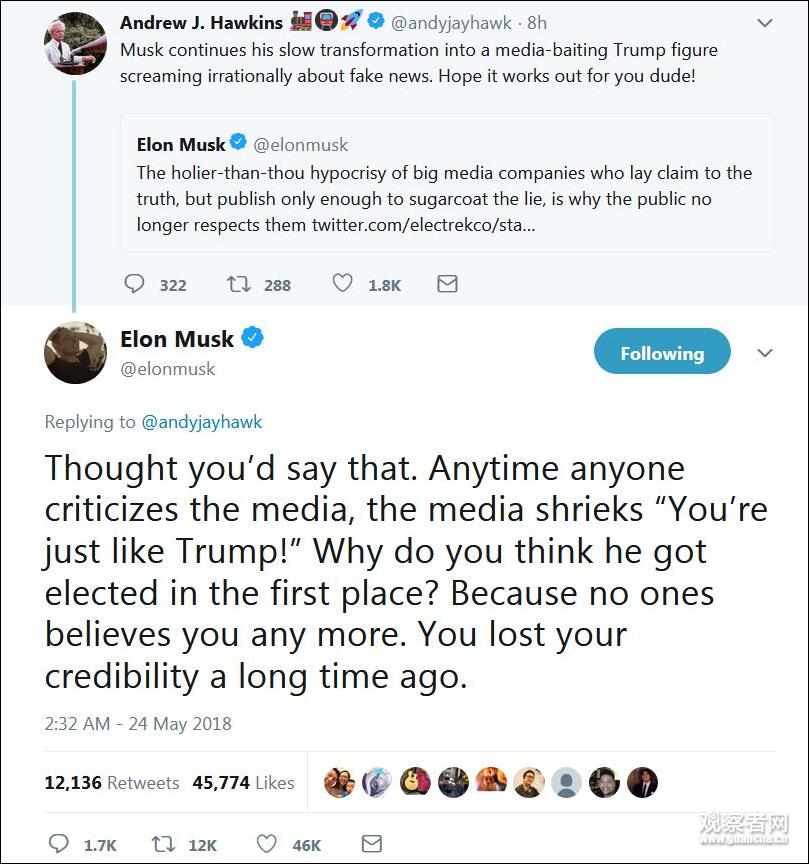Open the @andyjayhawk mention link
The image size is (809, 864).
(x=202, y=422)
